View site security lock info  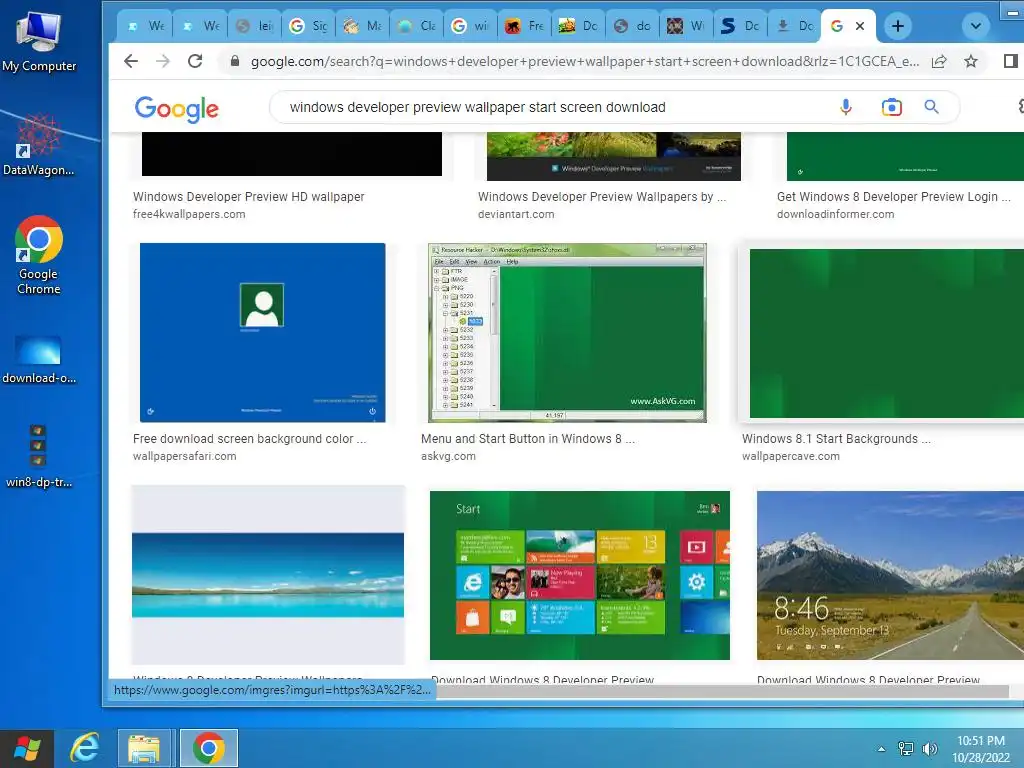[235, 61]
